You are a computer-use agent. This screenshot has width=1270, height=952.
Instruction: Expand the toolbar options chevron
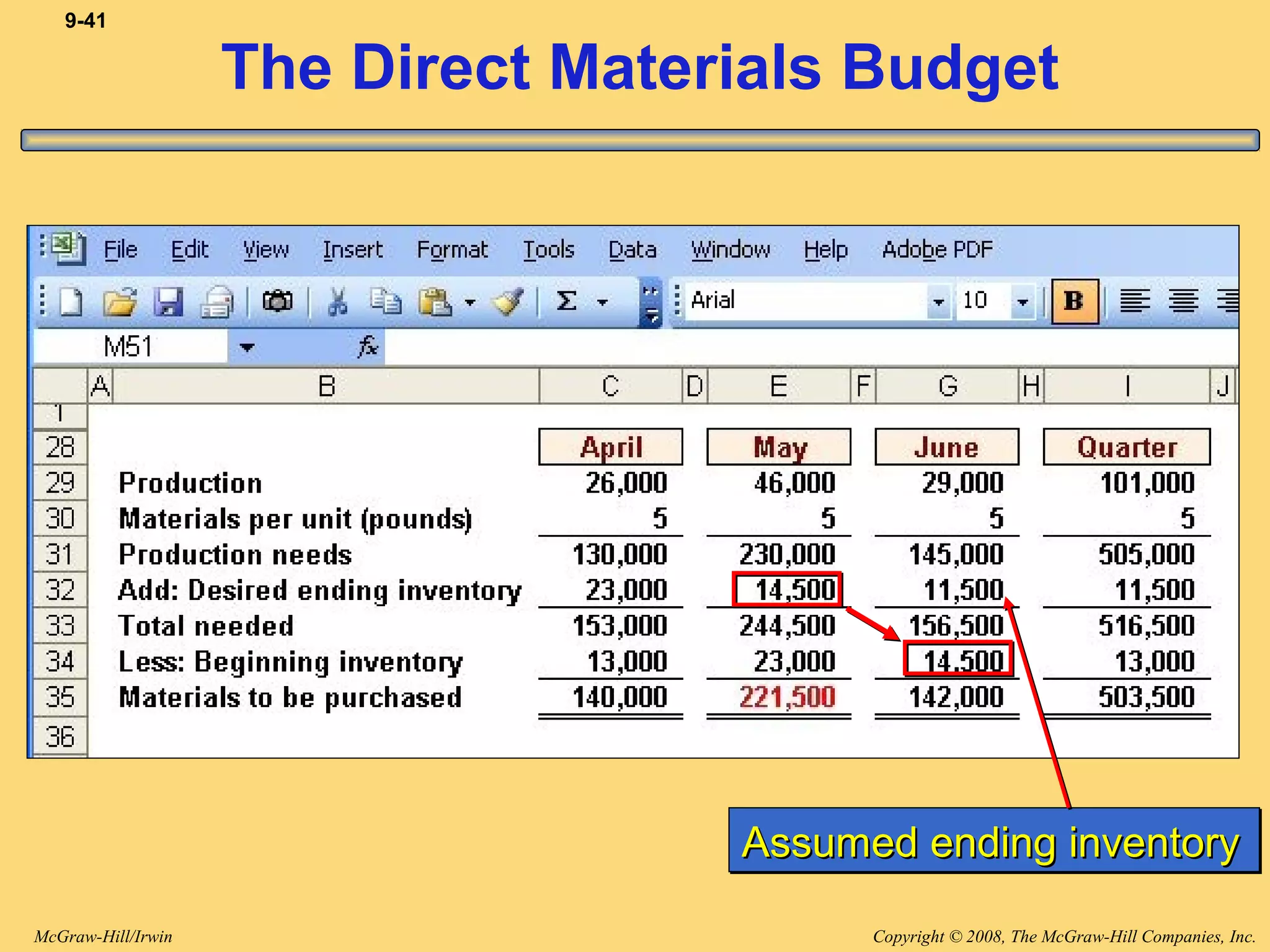click(x=651, y=302)
